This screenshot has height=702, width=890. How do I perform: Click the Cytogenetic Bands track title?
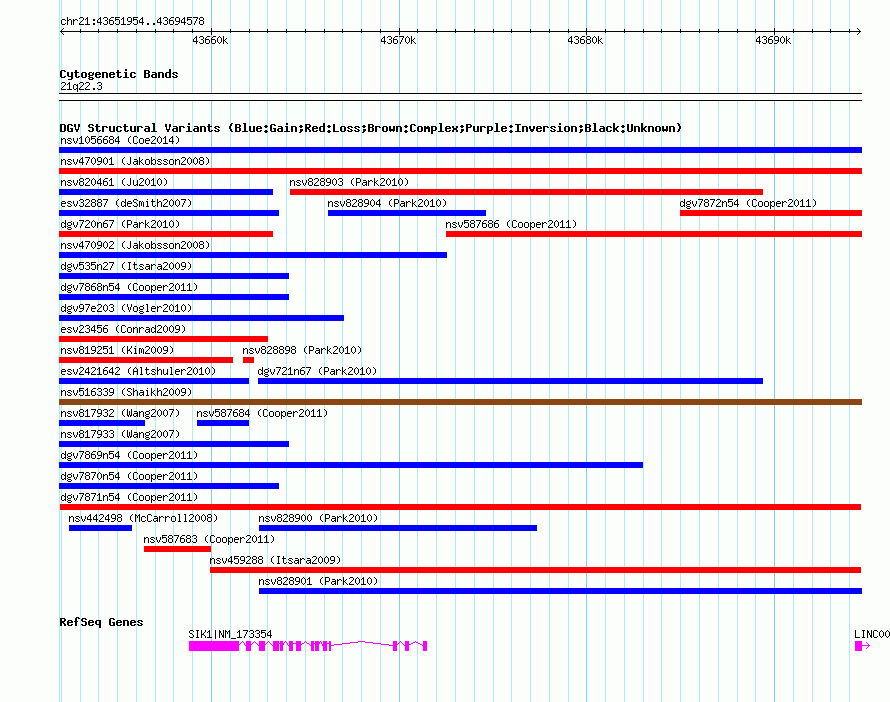click(119, 74)
